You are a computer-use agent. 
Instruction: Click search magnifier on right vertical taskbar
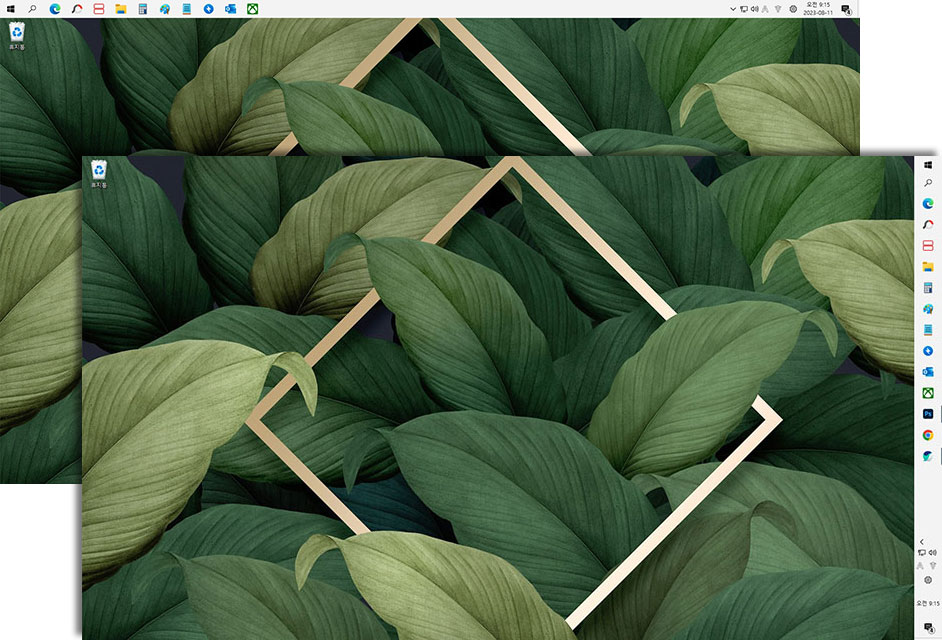coord(928,183)
